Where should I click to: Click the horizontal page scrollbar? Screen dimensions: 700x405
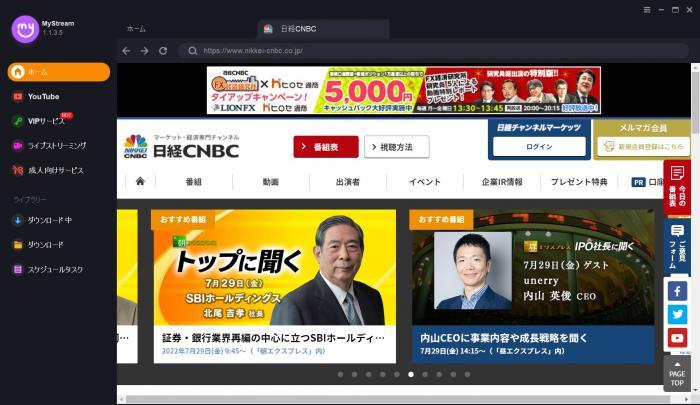398,399
